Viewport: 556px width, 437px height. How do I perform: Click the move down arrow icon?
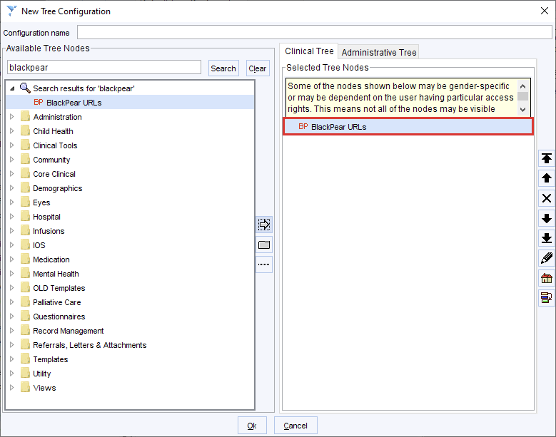click(x=546, y=218)
